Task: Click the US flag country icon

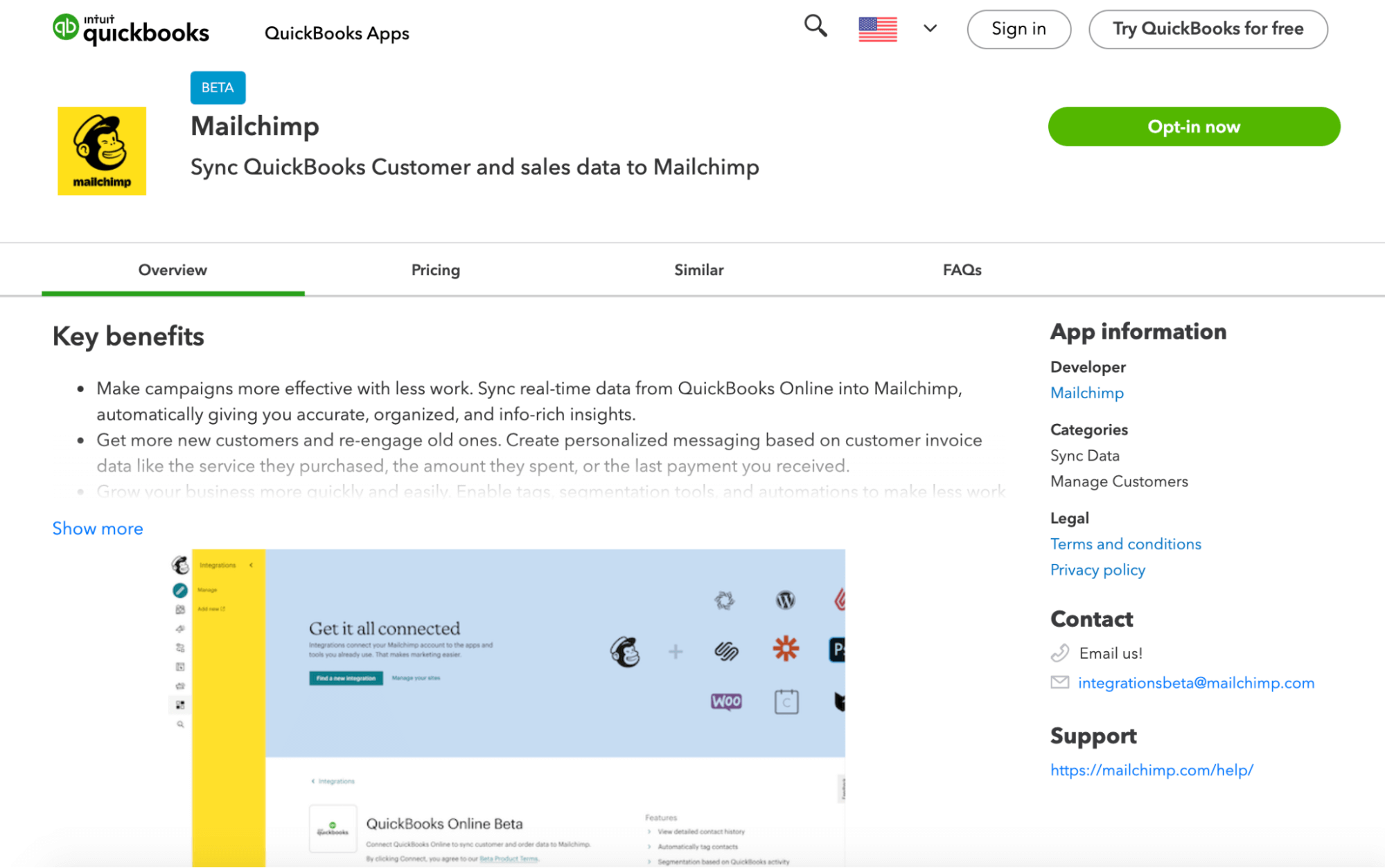Action: 877,29
